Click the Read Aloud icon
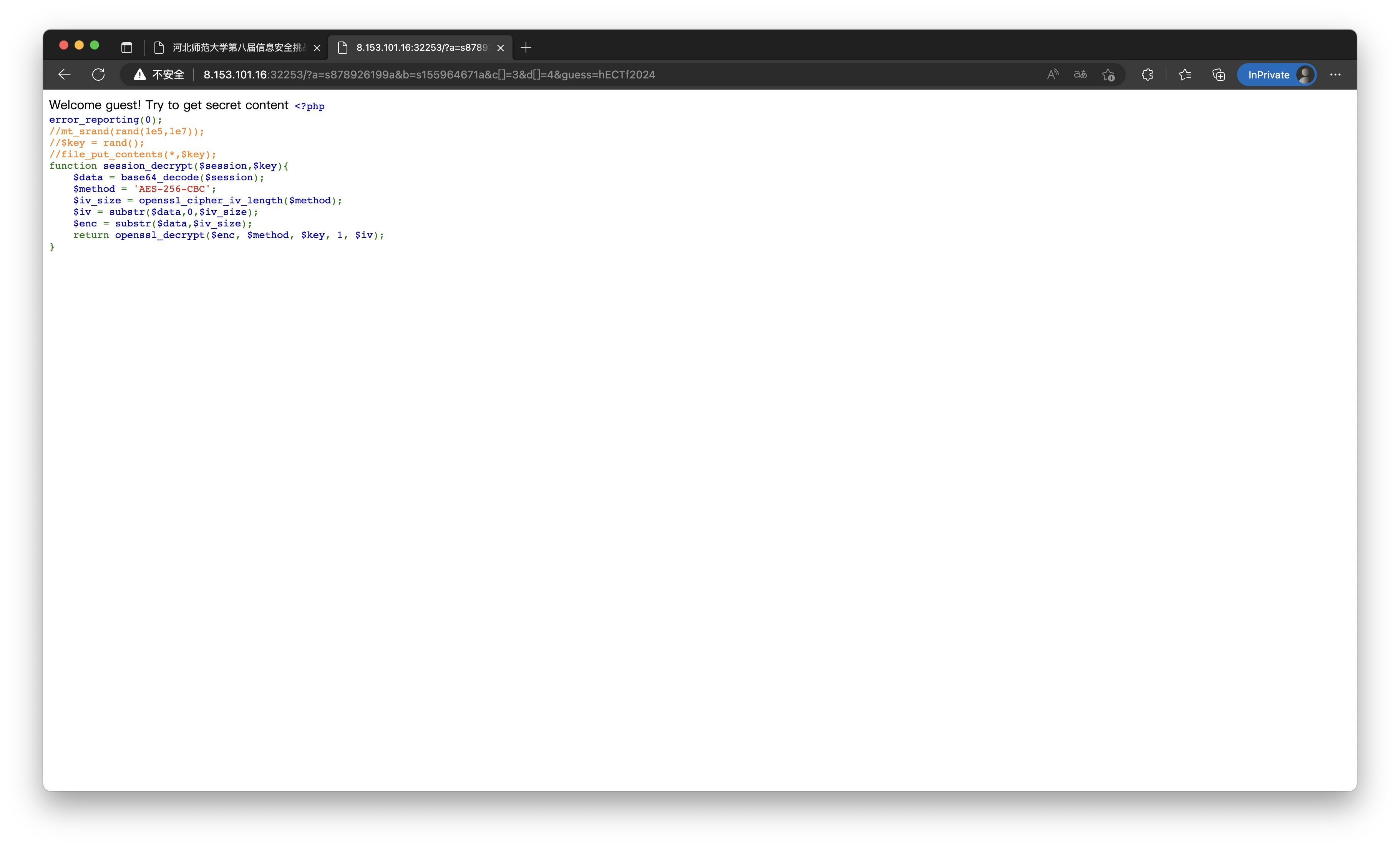The height and width of the screenshot is (848, 1400). point(1052,75)
